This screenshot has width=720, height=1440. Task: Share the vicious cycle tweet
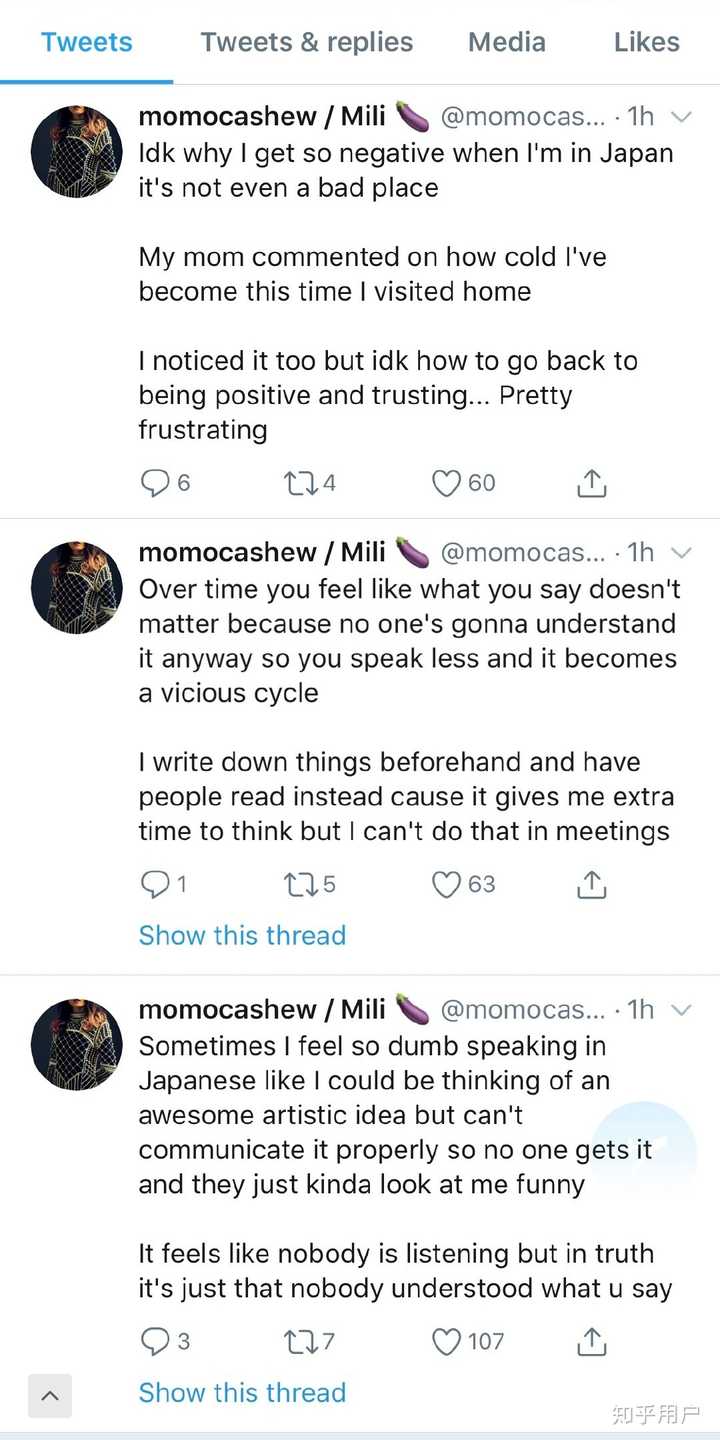pos(592,884)
